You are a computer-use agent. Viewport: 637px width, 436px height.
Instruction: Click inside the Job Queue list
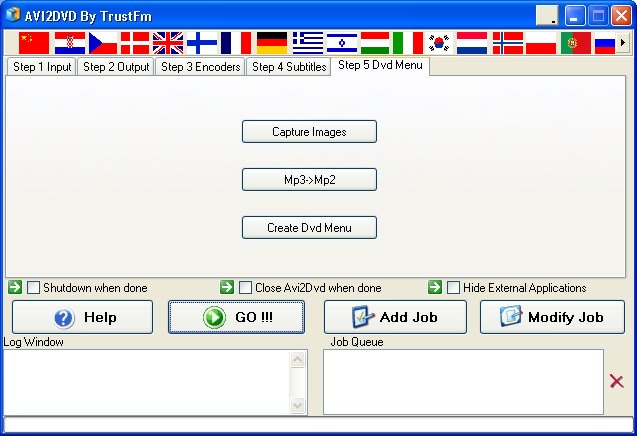click(x=464, y=382)
